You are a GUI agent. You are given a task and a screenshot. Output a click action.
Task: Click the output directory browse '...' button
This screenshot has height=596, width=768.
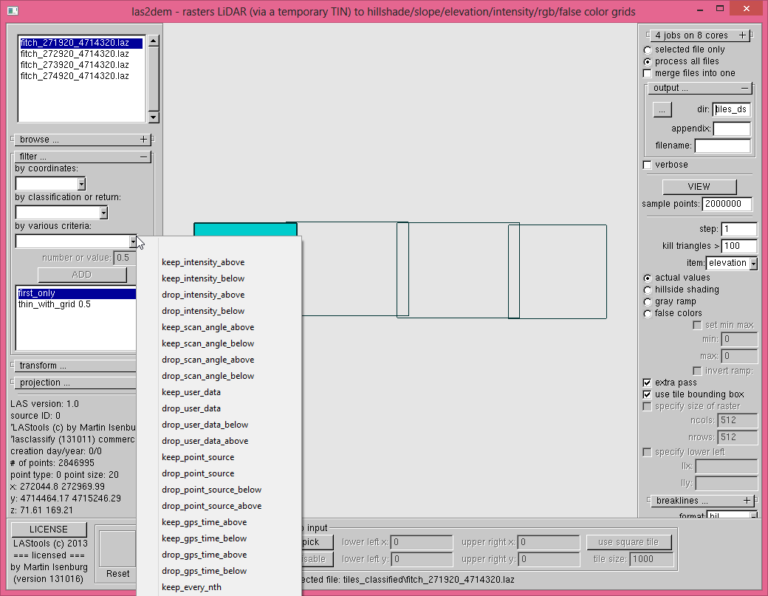tap(661, 110)
